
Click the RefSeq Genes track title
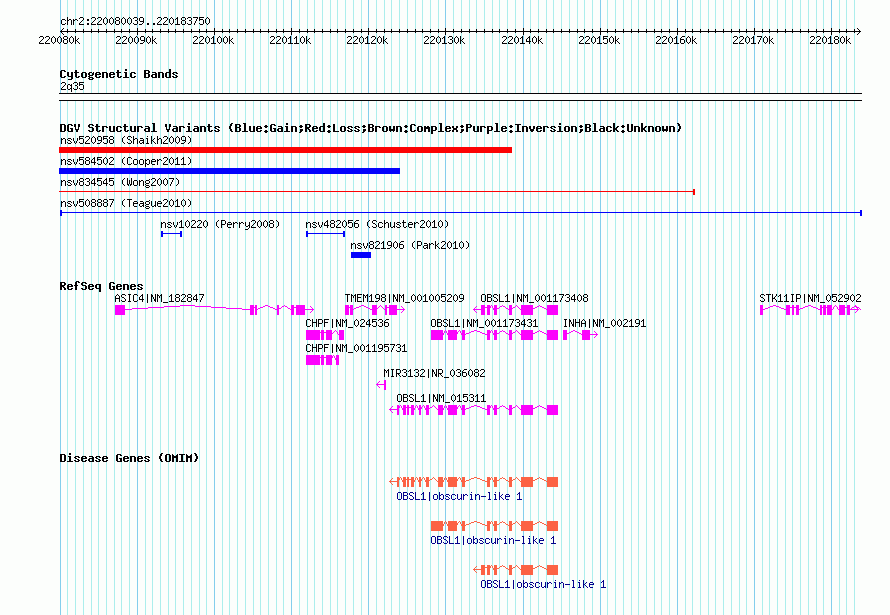point(102,286)
